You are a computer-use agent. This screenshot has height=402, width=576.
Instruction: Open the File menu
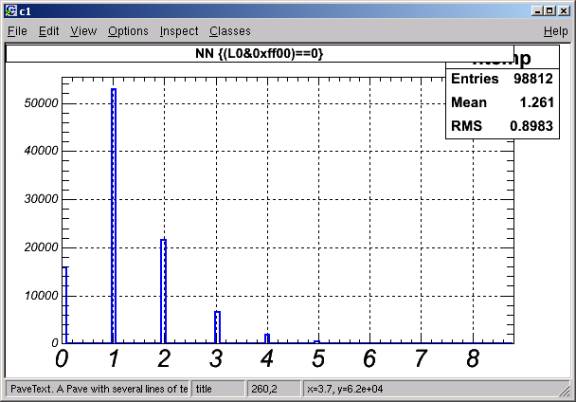point(17,31)
